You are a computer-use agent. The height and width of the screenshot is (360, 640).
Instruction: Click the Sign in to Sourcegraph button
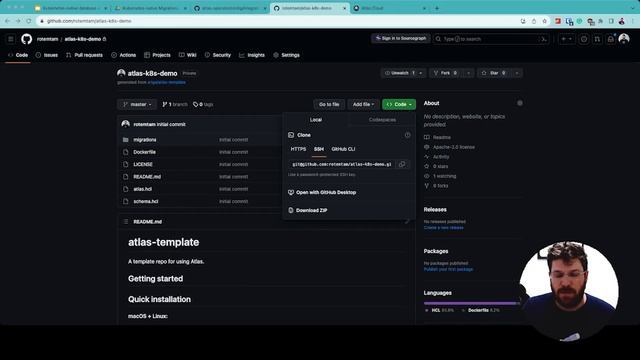tap(400, 38)
